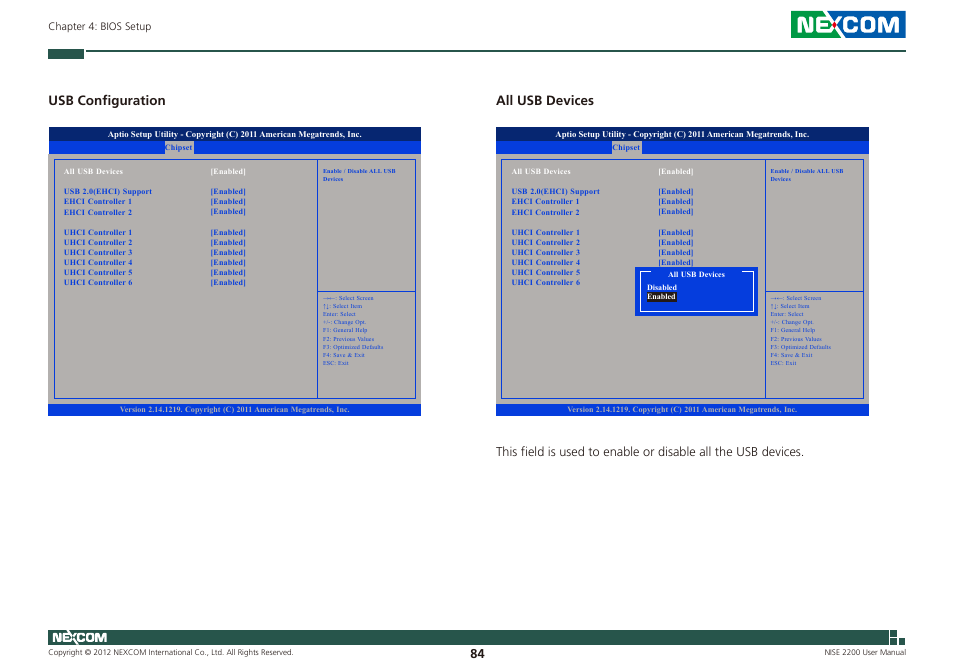Screen dimensions: 954x672
Task: Click Version 2.14.1219 footer in USB Configuration screenshot
Action: pyautogui.click(x=235, y=410)
